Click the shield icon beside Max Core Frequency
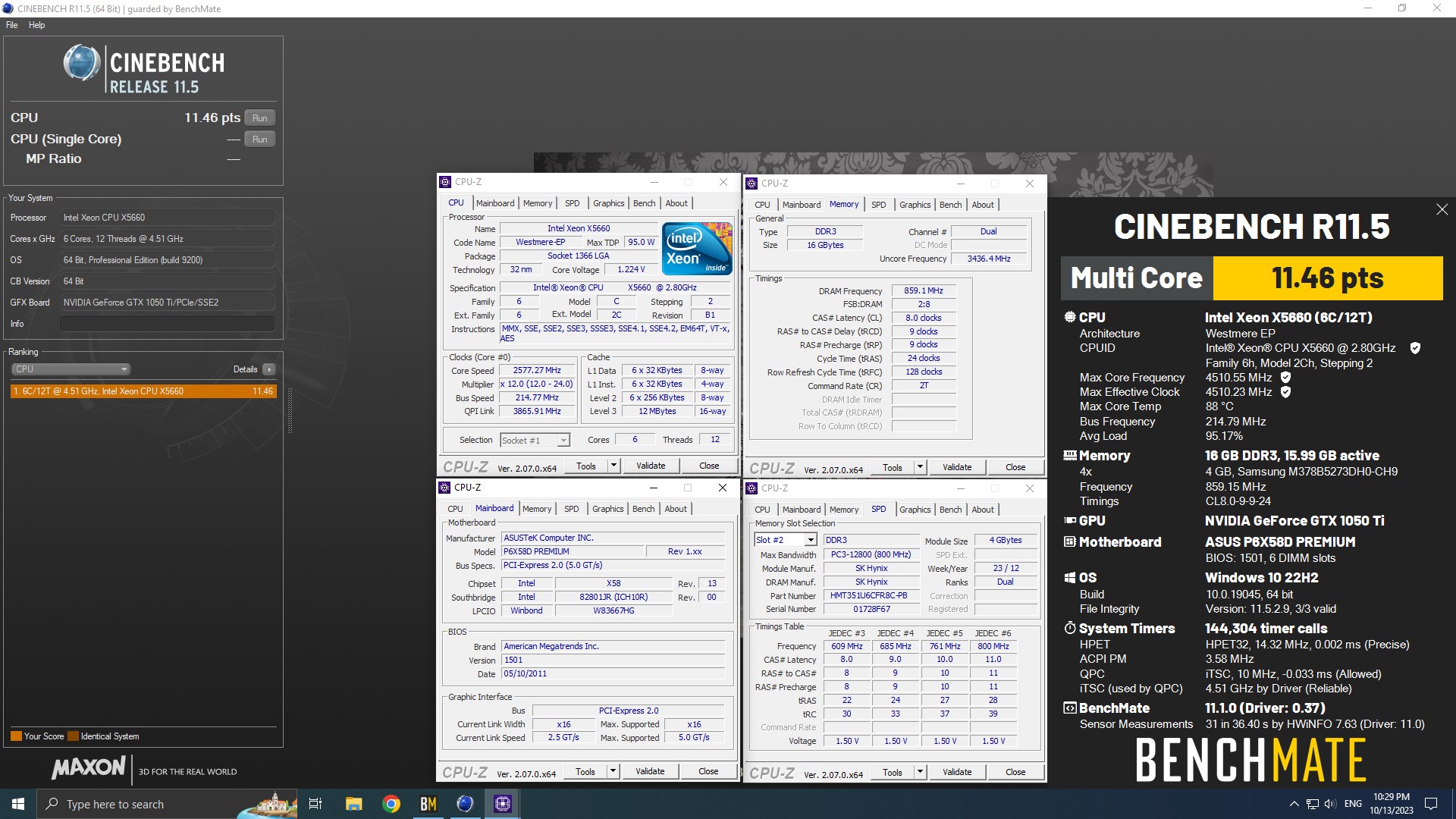Screen dimensions: 1456x819 point(1285,377)
